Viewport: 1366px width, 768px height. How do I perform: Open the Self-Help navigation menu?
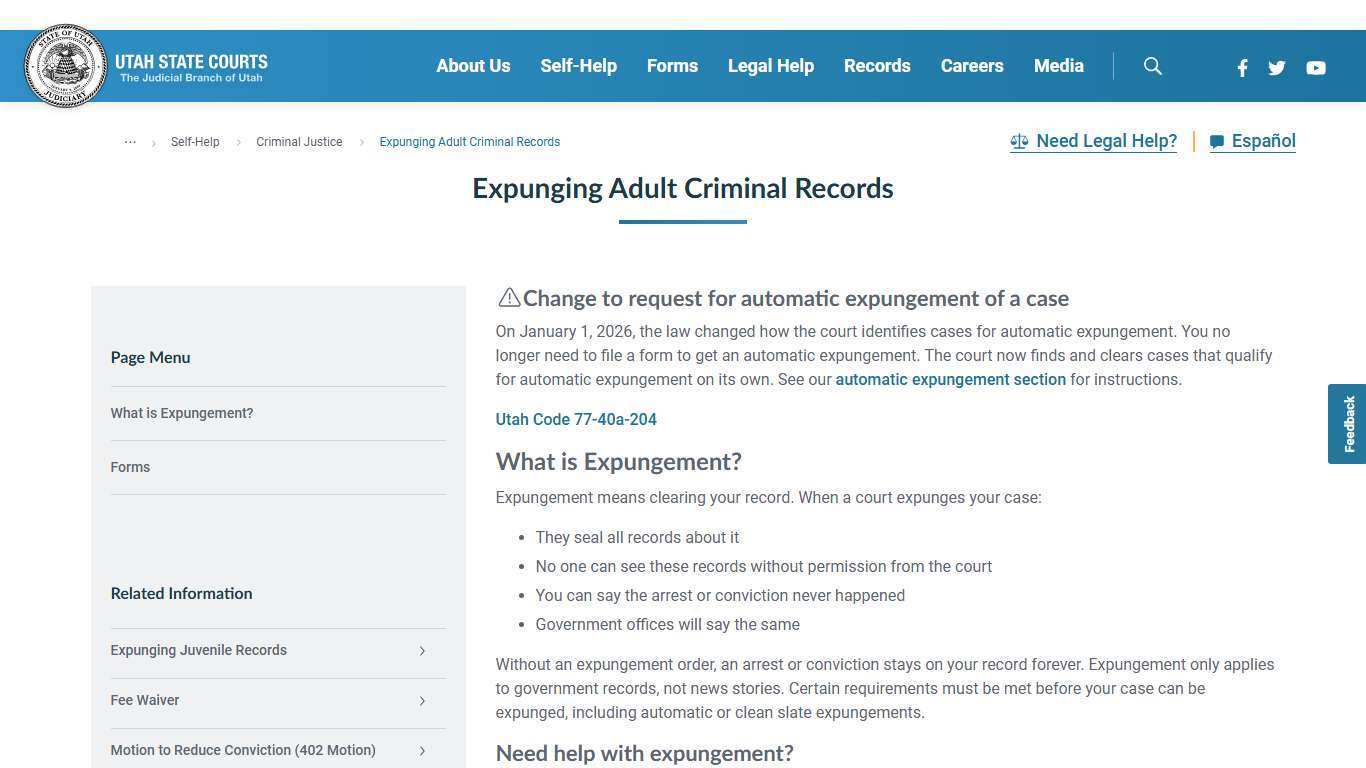pyautogui.click(x=578, y=66)
